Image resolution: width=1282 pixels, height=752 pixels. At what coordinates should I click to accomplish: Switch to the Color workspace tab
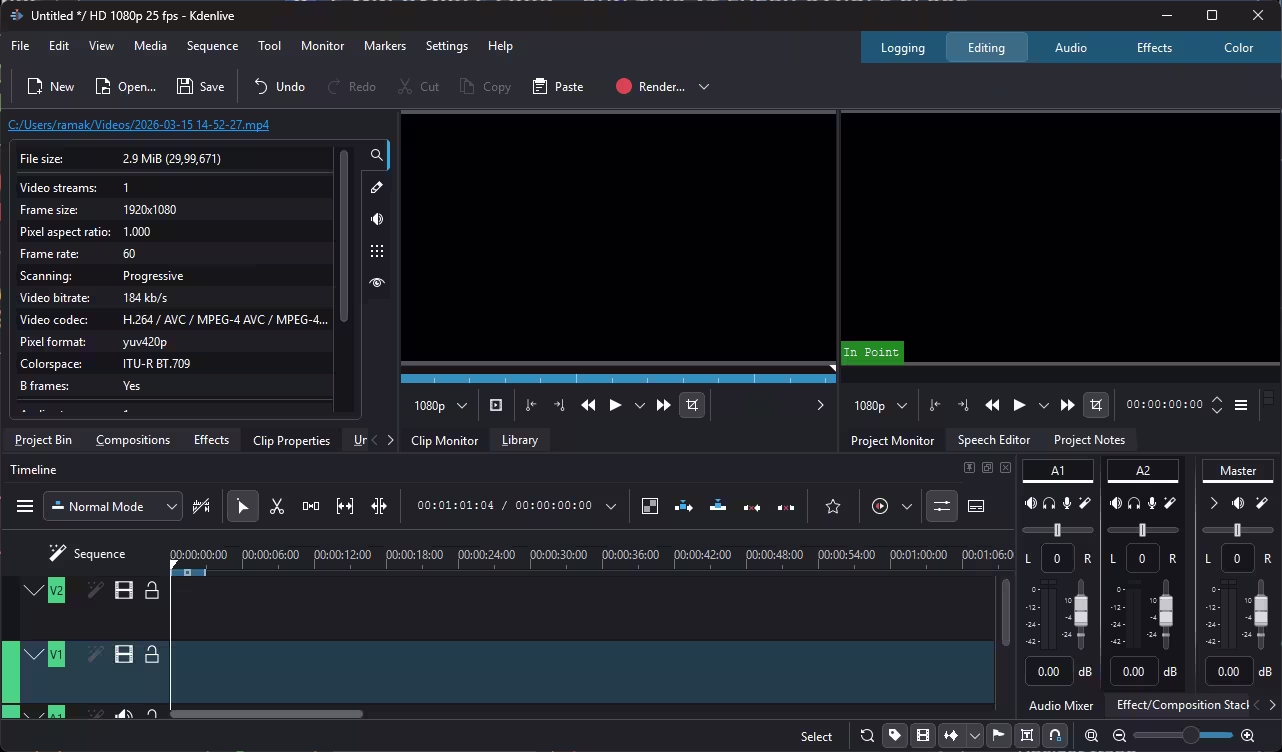(x=1238, y=47)
